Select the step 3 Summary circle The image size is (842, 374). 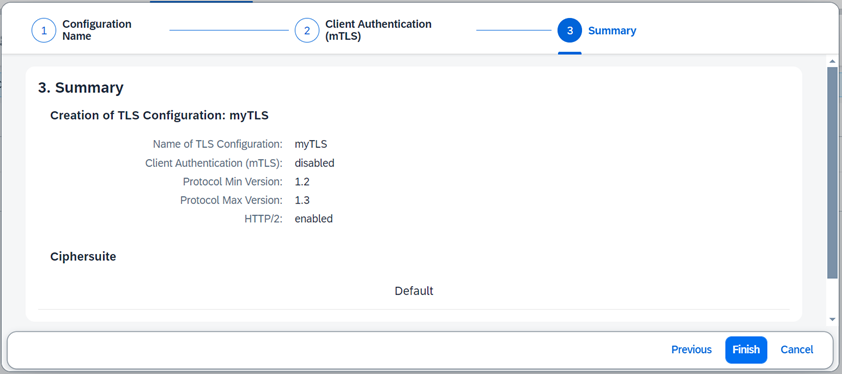pyautogui.click(x=570, y=30)
